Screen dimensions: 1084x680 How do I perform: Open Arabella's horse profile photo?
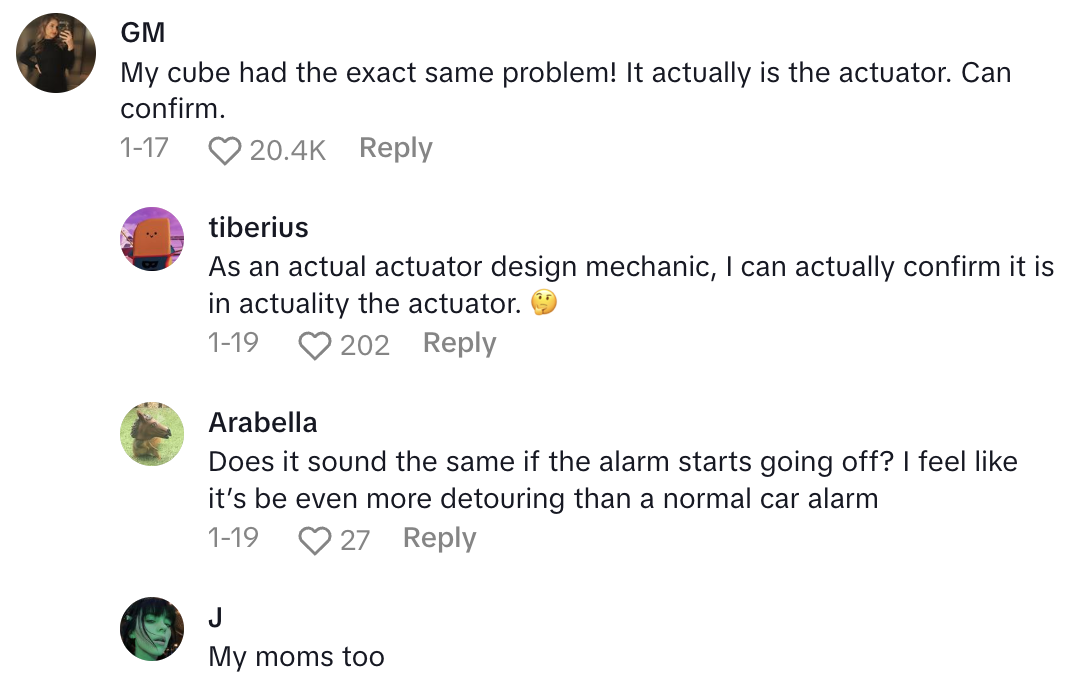tap(152, 434)
